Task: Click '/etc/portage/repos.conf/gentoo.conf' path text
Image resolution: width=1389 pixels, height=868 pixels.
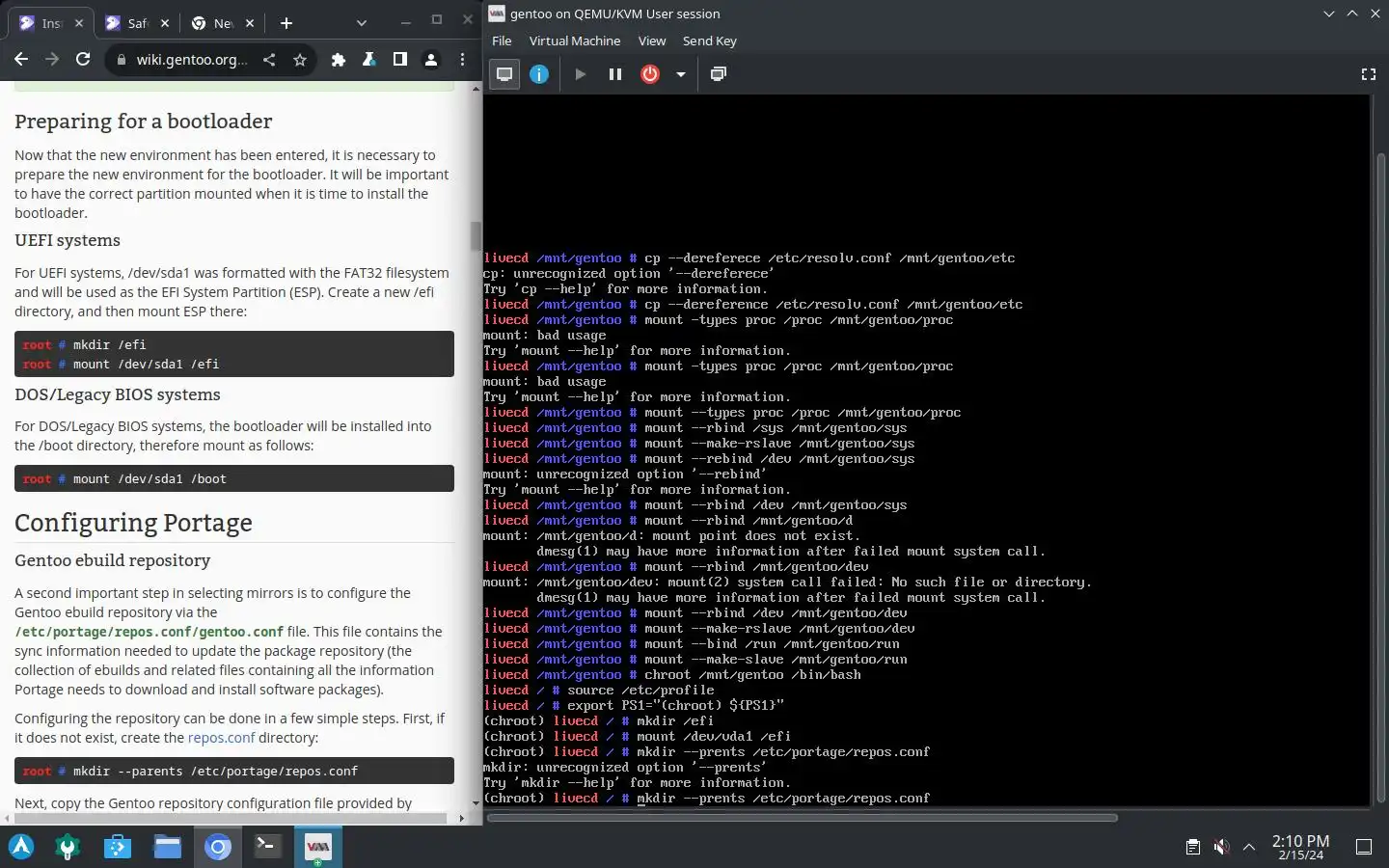Action: pos(150,632)
